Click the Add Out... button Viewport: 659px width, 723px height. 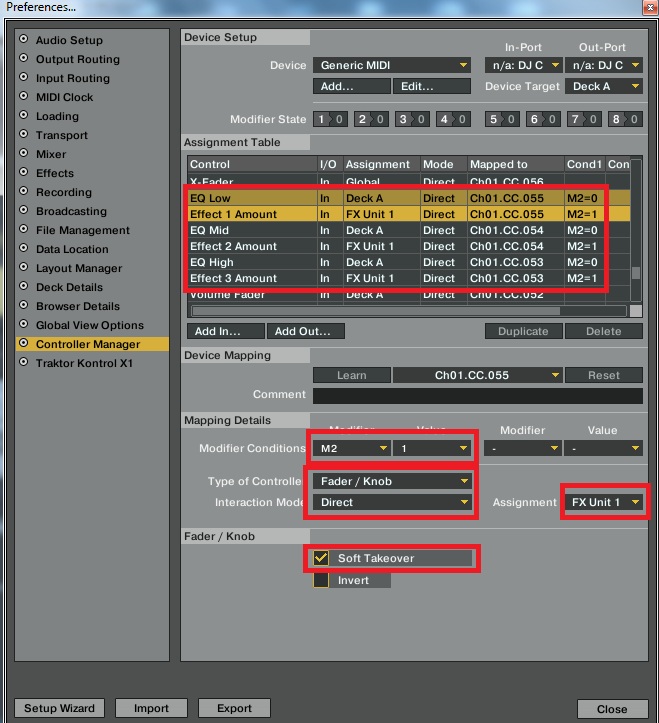[x=306, y=331]
